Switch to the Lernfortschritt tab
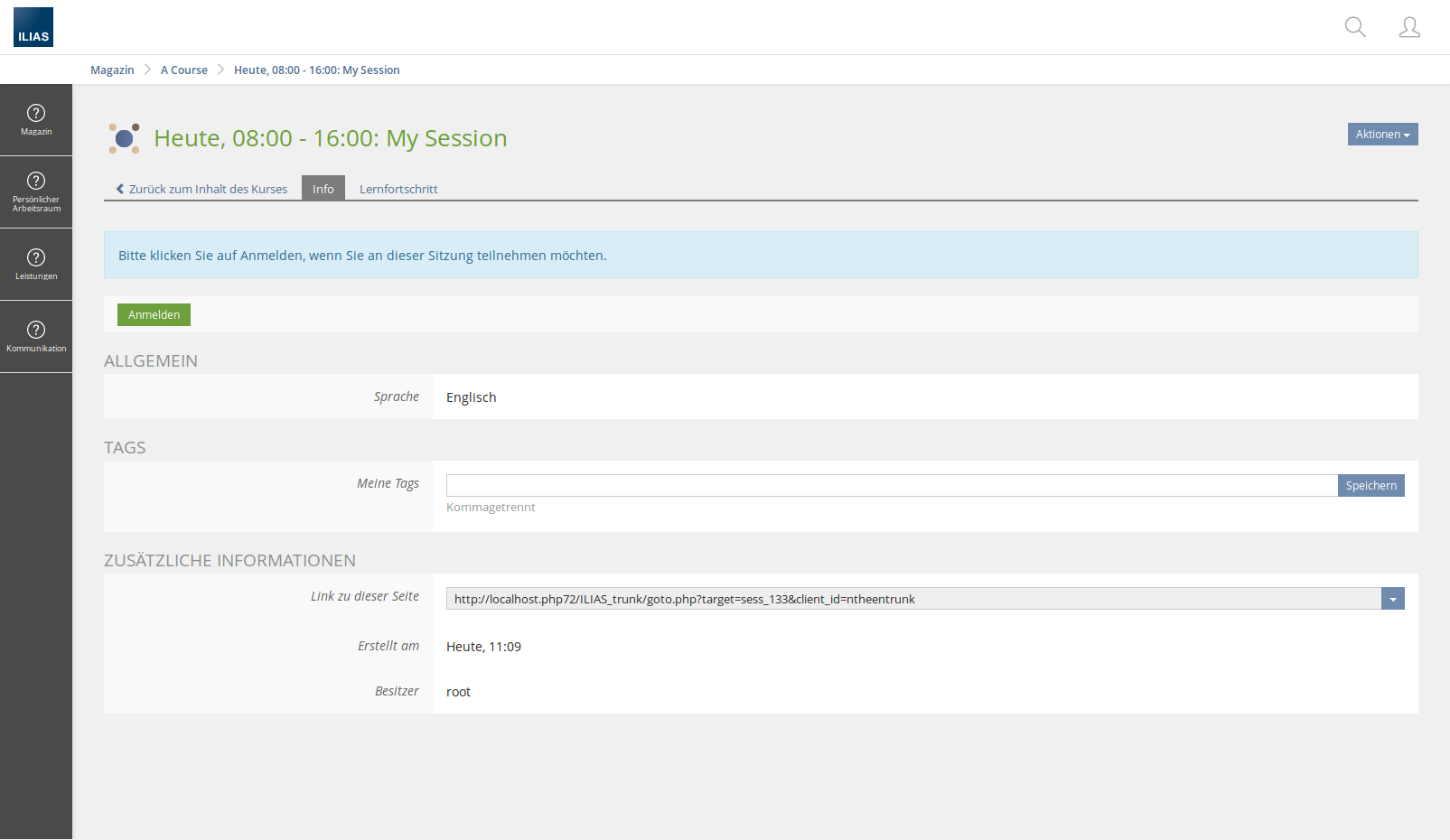This screenshot has height=840, width=1450. tap(398, 189)
